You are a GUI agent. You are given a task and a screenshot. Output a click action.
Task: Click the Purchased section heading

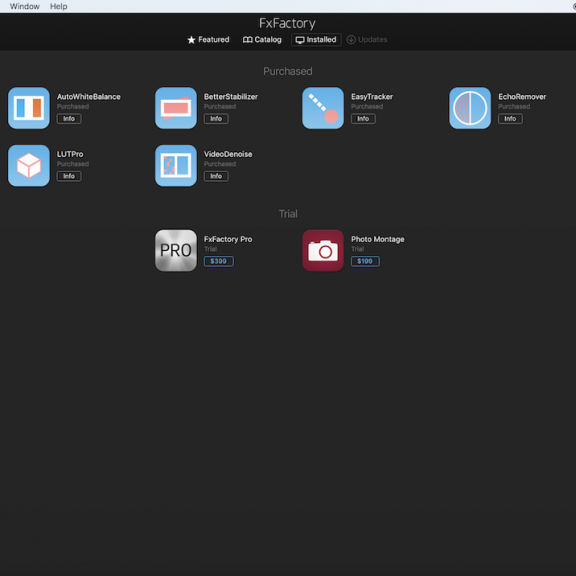(x=288, y=71)
